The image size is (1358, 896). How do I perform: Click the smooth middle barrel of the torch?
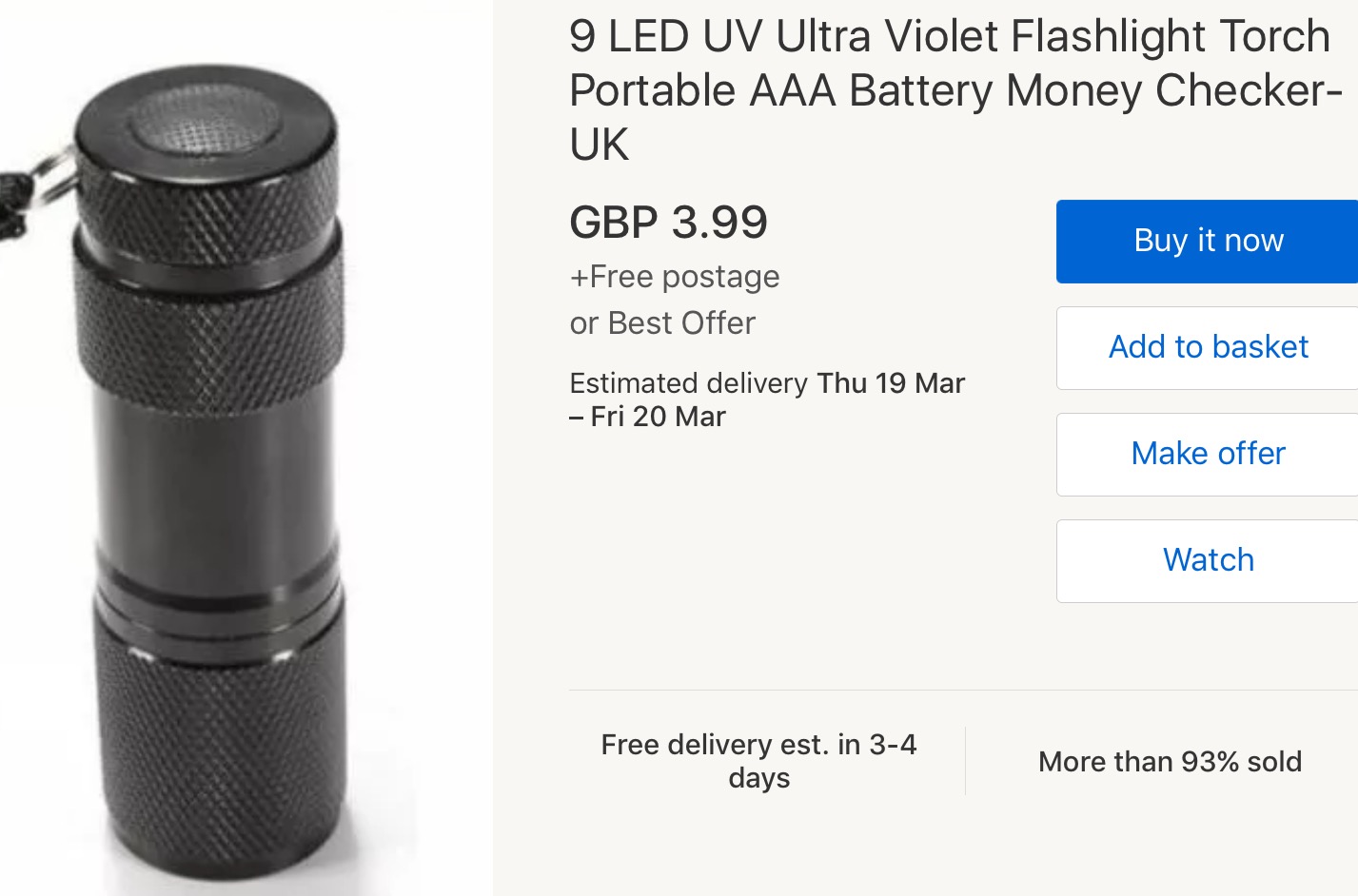(x=217, y=476)
